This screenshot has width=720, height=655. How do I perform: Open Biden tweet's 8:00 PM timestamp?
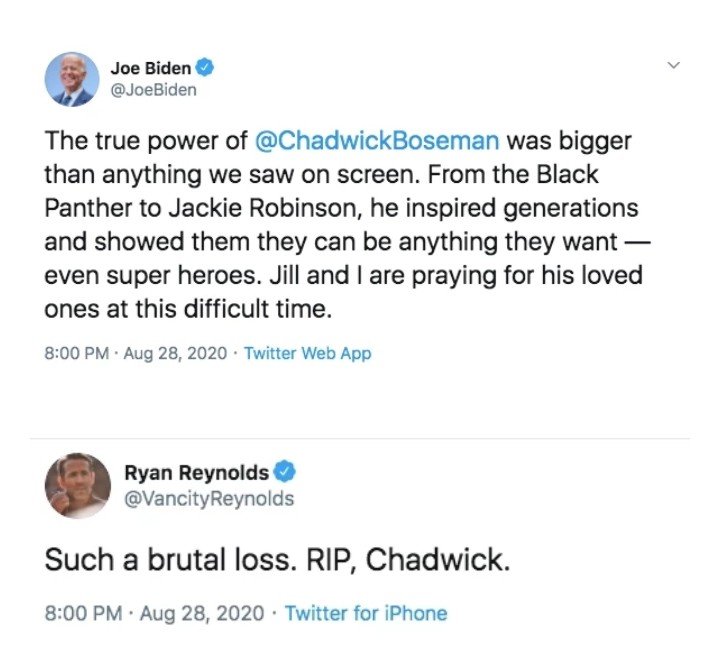pyautogui.click(x=77, y=353)
